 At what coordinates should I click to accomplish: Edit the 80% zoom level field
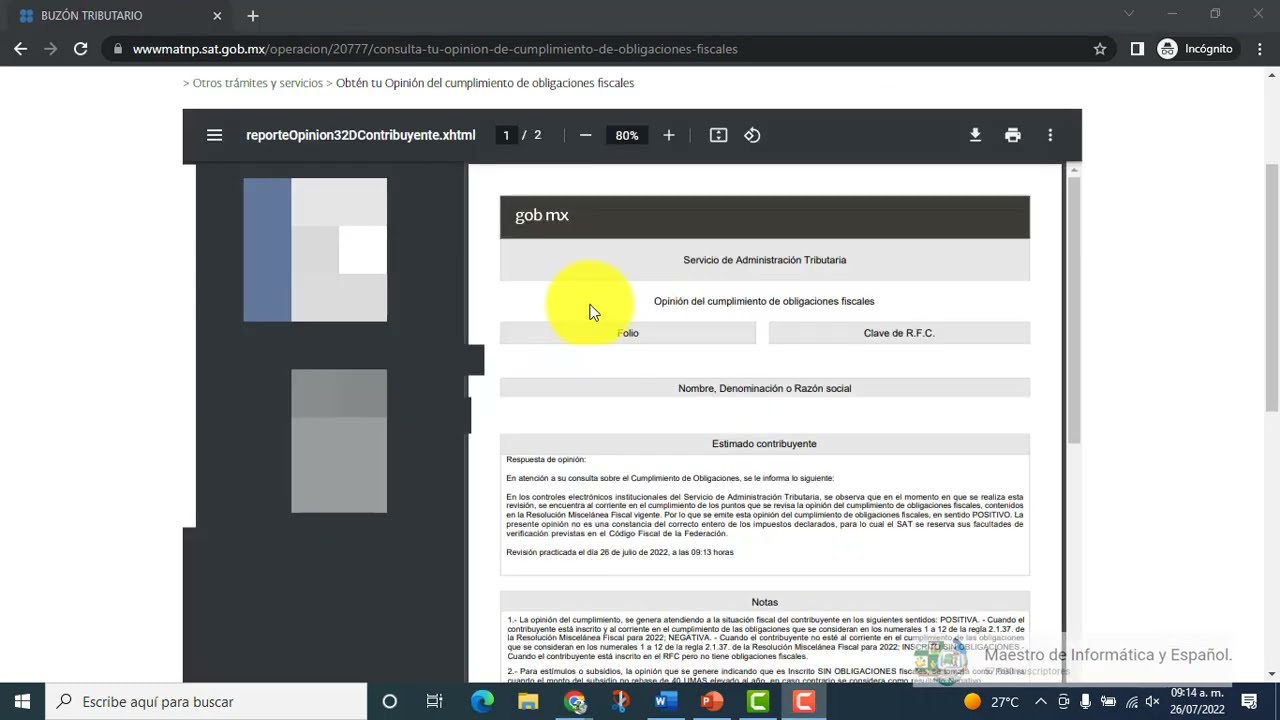pos(627,135)
